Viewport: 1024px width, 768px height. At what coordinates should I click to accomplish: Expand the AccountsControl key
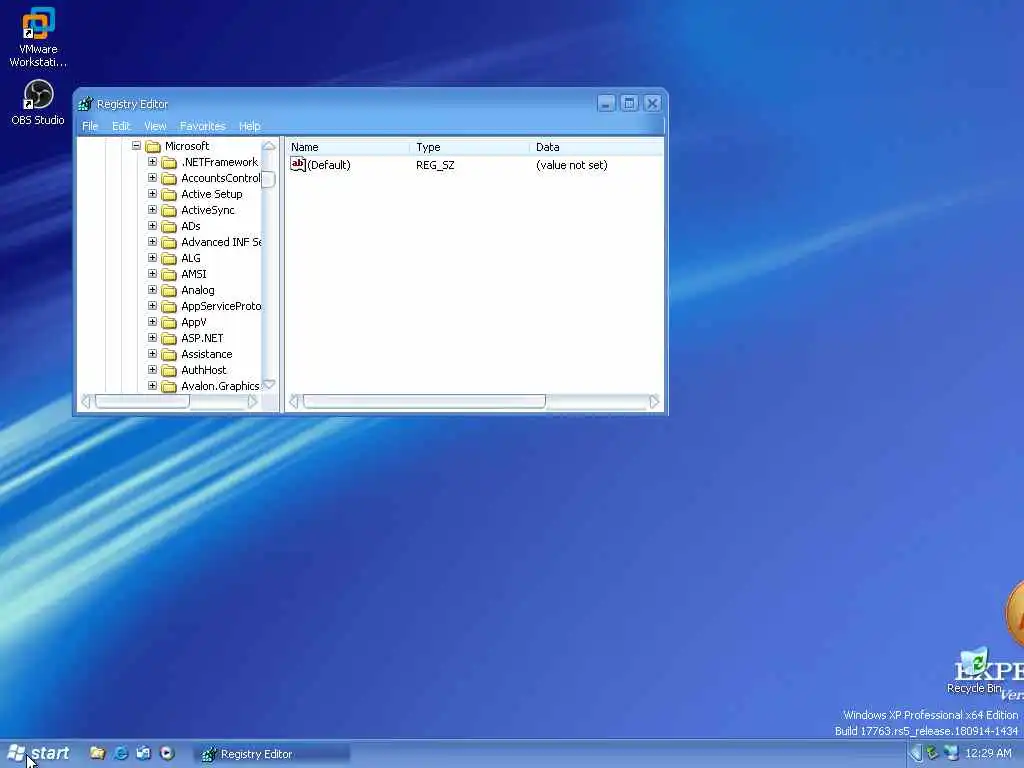point(152,178)
